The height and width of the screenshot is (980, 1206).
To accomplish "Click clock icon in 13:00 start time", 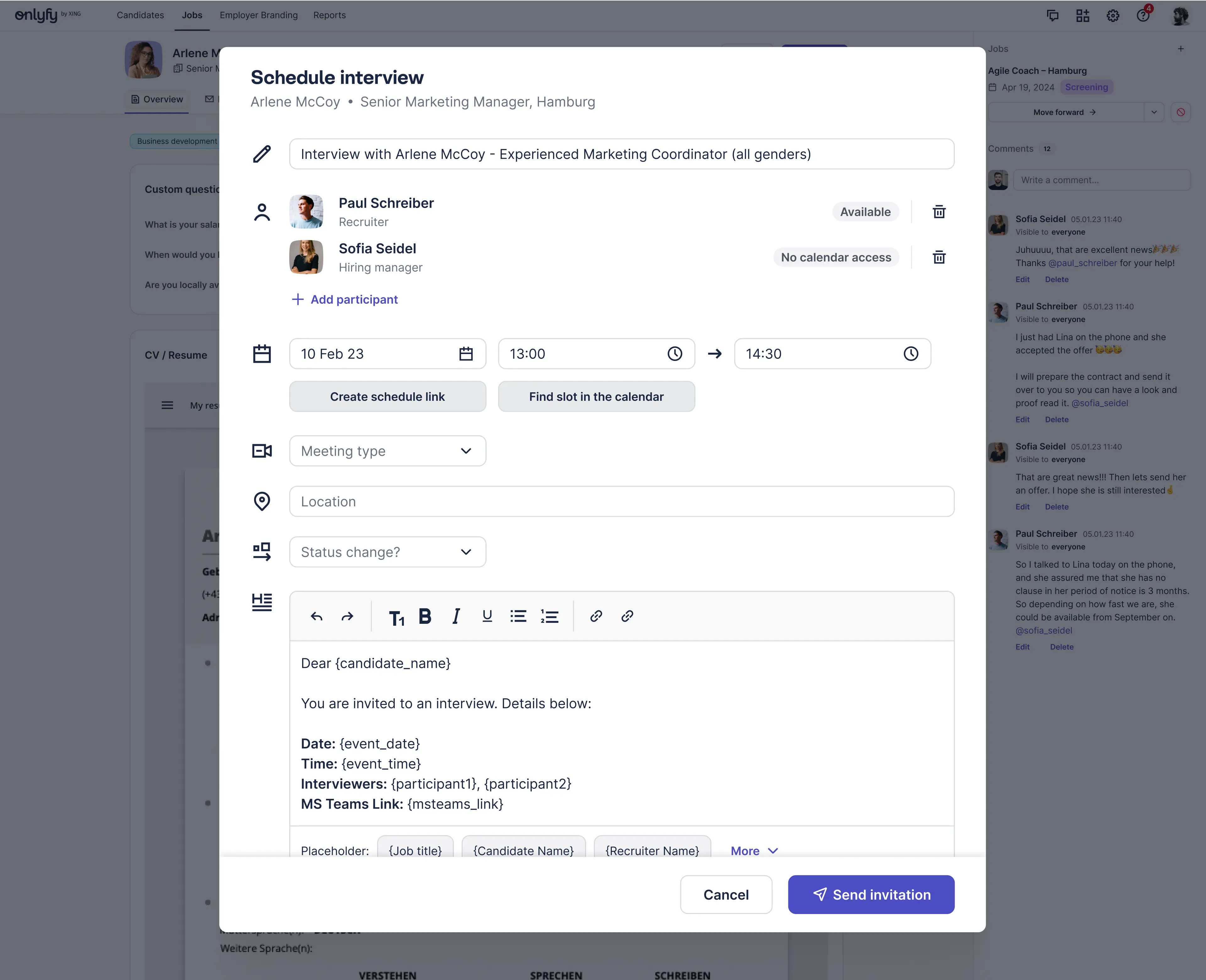I will coord(675,354).
